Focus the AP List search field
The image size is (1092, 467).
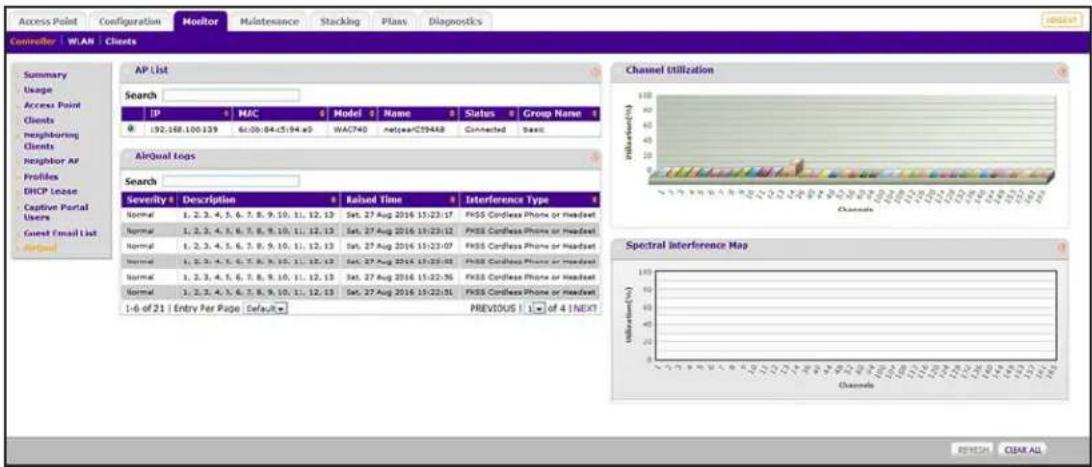[231, 95]
